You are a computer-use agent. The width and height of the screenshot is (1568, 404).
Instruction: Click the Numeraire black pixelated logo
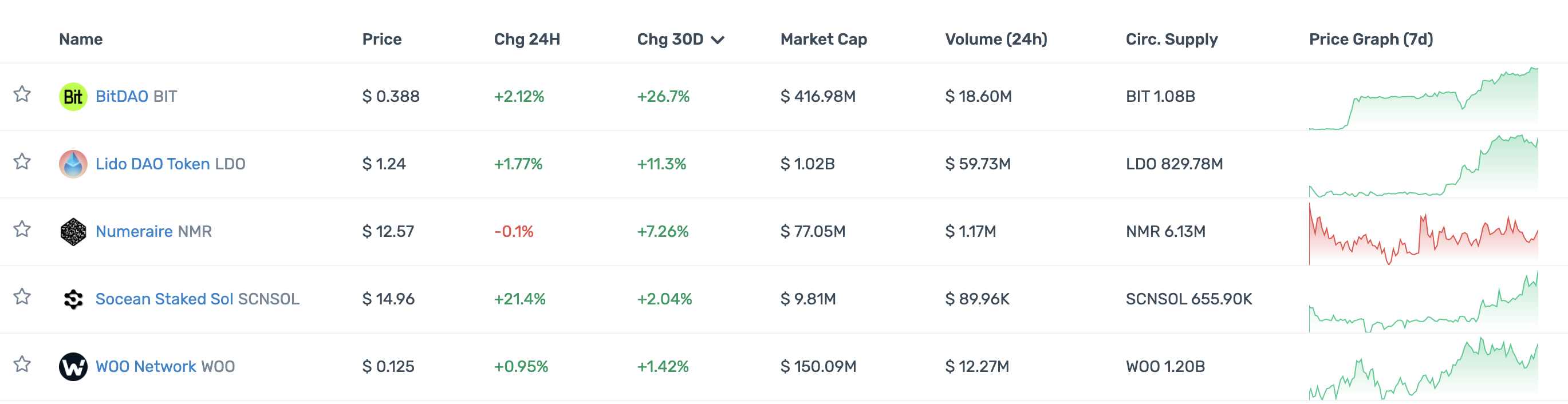(x=73, y=232)
